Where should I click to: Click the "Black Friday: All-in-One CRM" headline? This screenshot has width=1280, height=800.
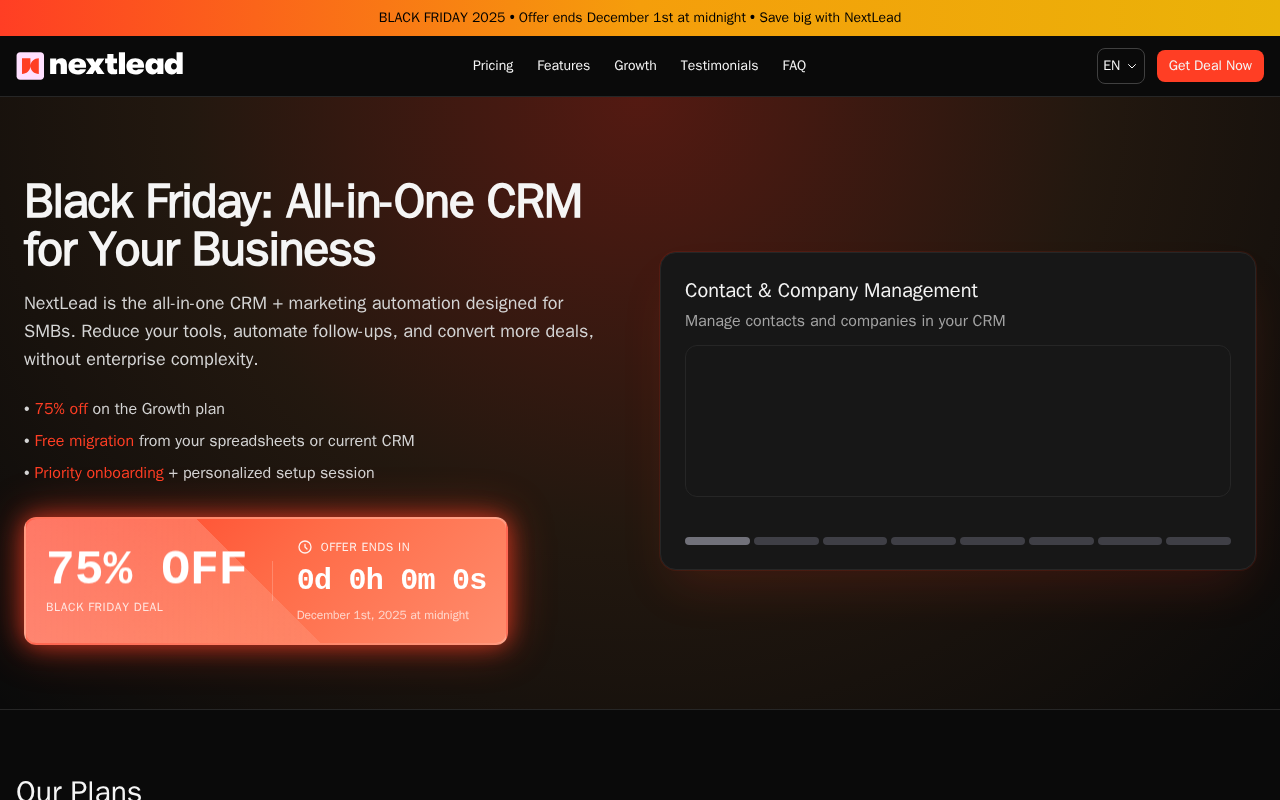click(303, 226)
